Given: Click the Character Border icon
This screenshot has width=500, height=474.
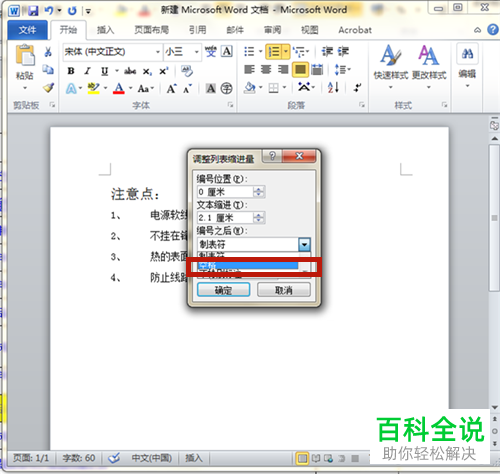Looking at the screenshot, I should coord(227,52).
